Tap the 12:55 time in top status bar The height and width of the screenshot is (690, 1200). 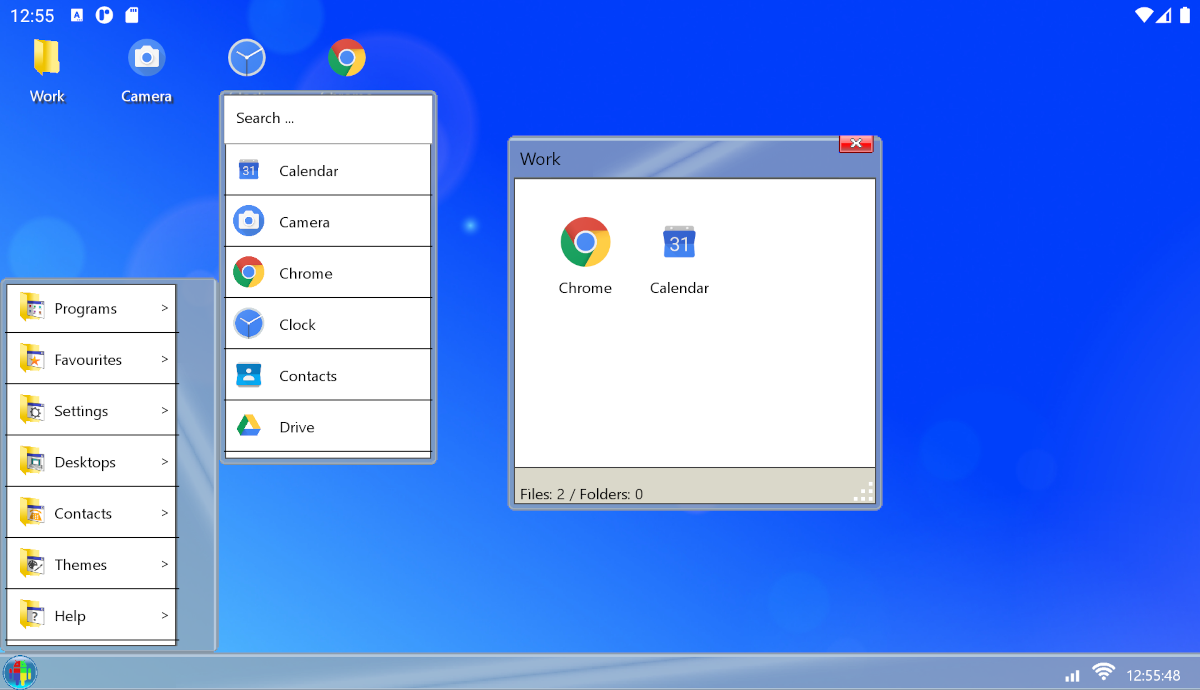(32, 16)
